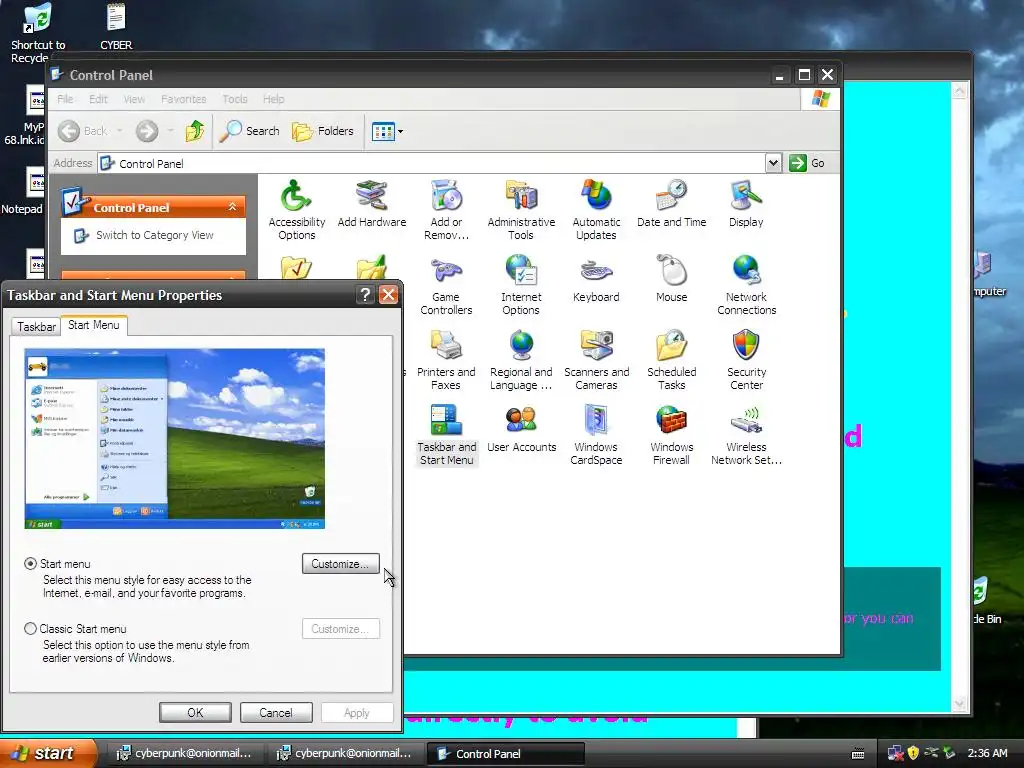Click Cancel in Taskbar properties dialog
Screen dimensions: 1024x768
coord(276,712)
